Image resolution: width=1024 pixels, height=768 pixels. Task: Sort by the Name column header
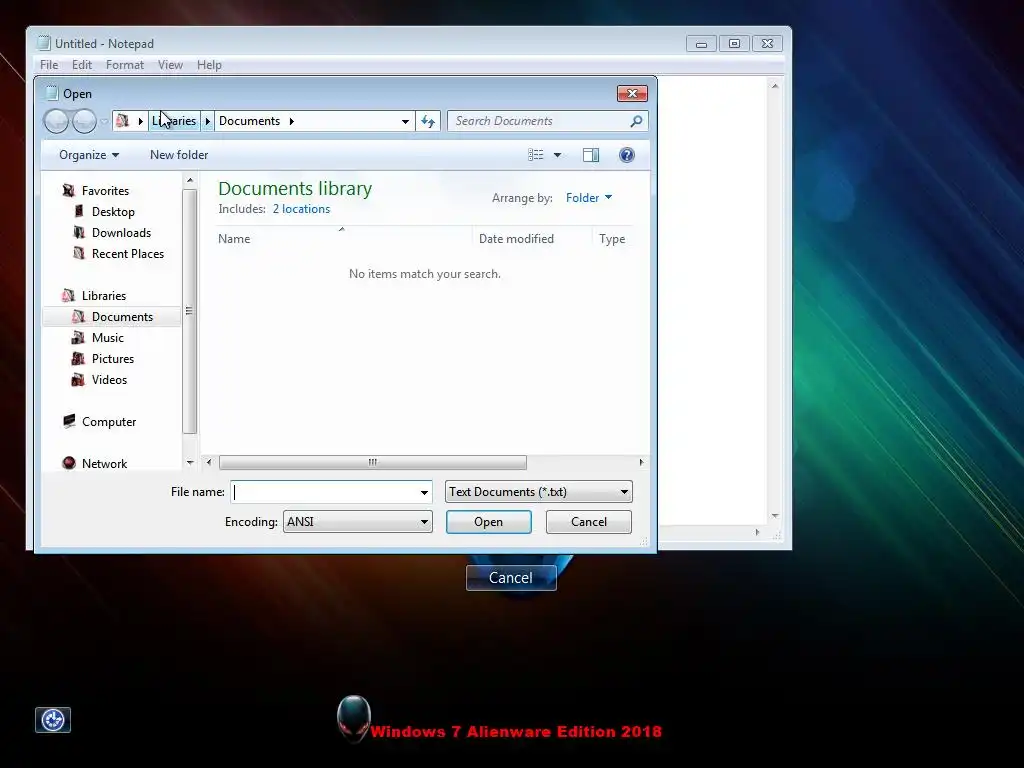pyautogui.click(x=234, y=239)
